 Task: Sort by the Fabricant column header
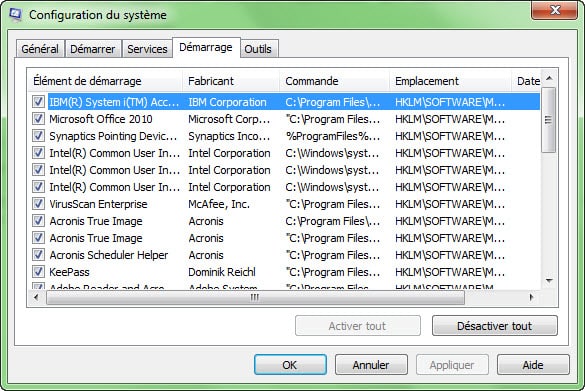231,81
